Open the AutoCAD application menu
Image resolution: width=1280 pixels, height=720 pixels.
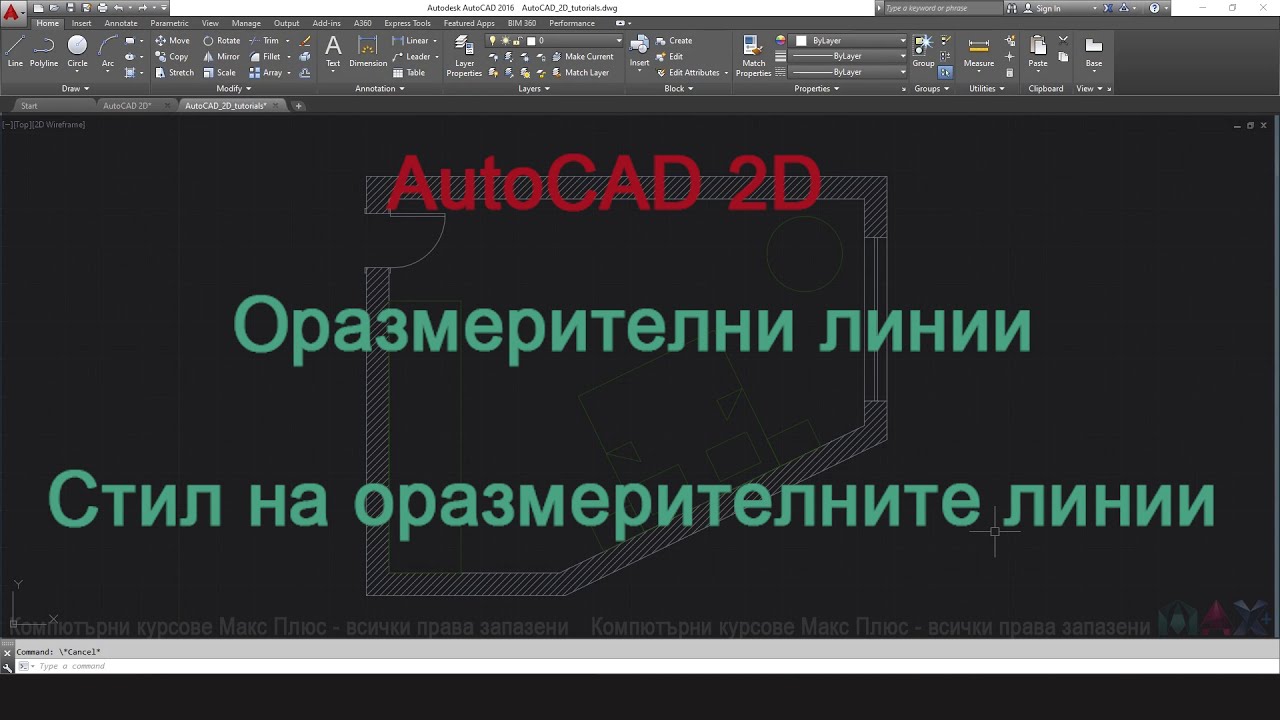(12, 13)
